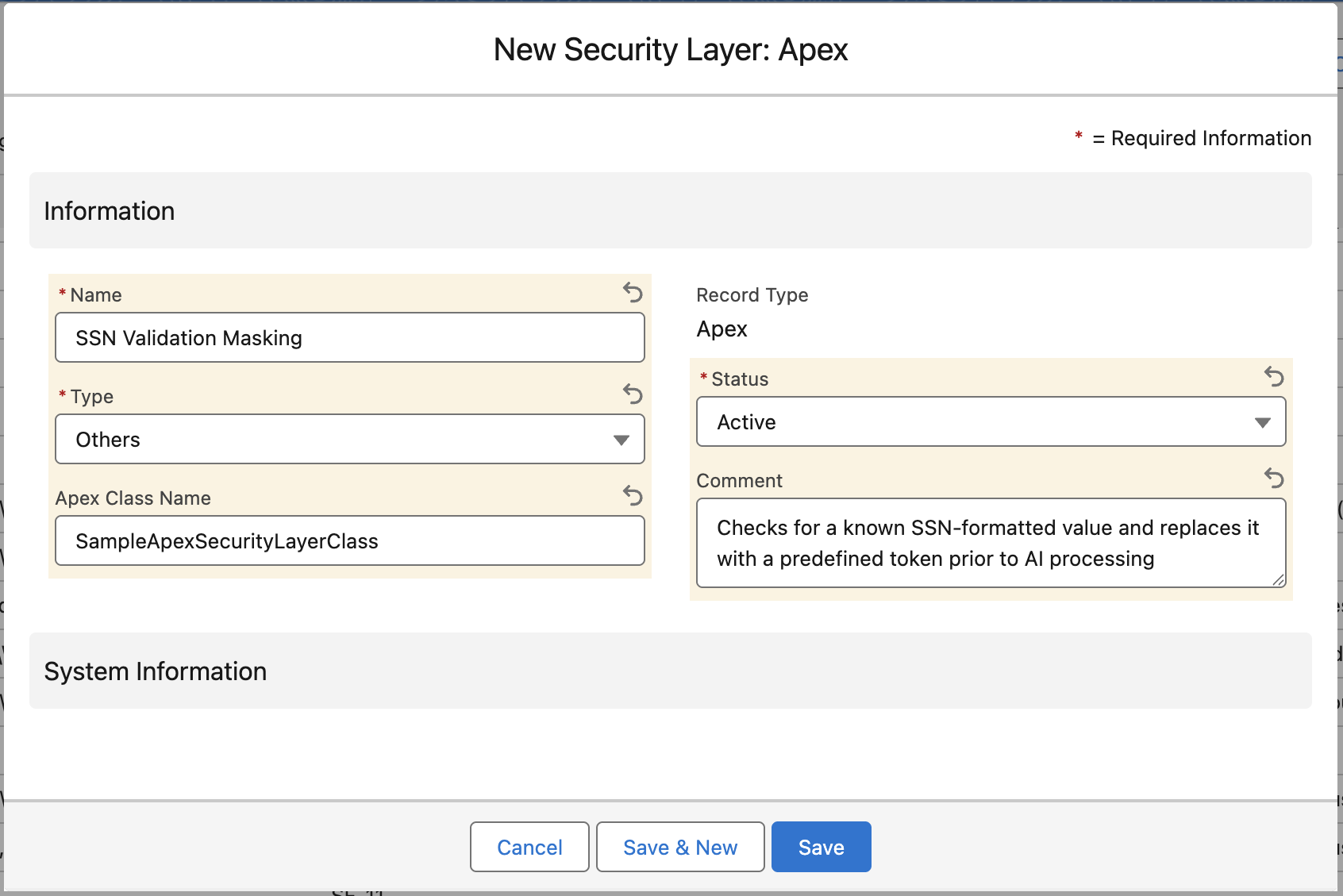Revert the Apex Class Name field

(x=633, y=496)
